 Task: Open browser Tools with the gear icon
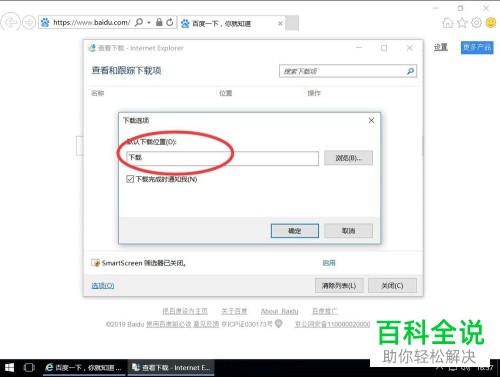[477, 23]
